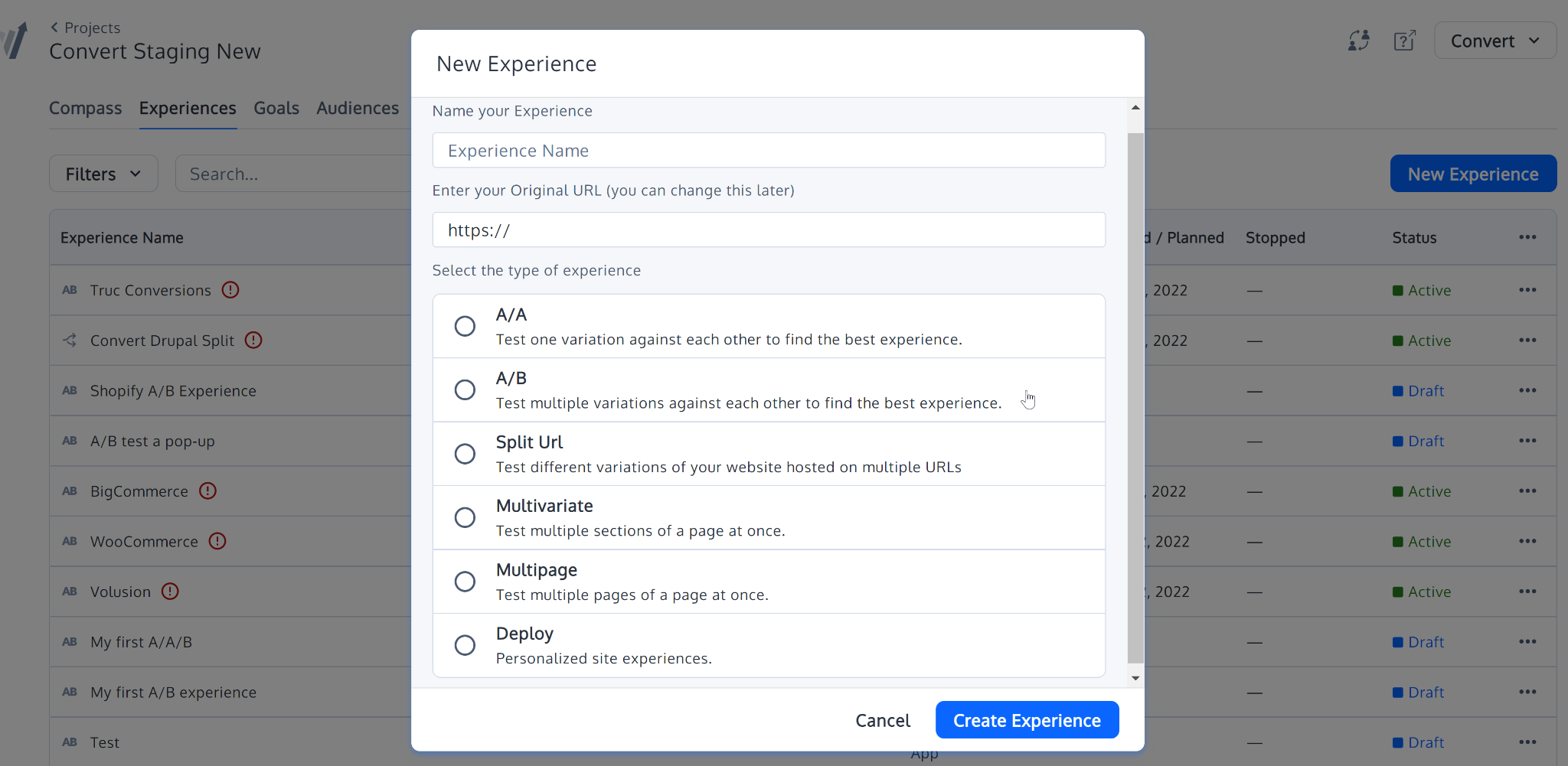Click the Search experiences field
This screenshot has height=766, width=1568.
point(293,174)
